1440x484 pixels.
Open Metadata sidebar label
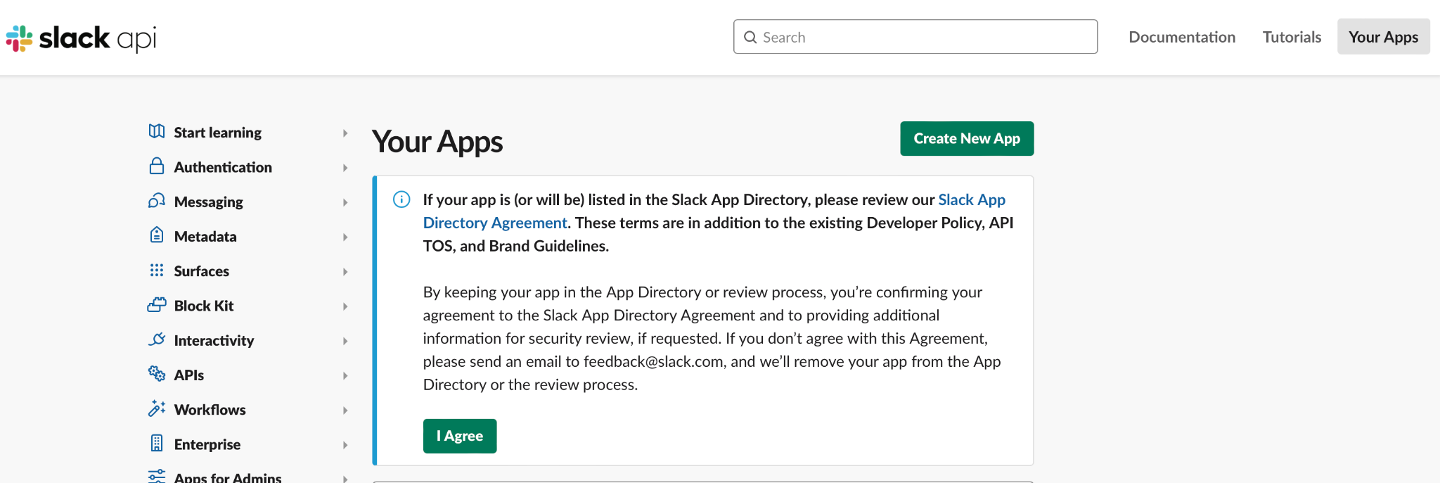point(205,236)
